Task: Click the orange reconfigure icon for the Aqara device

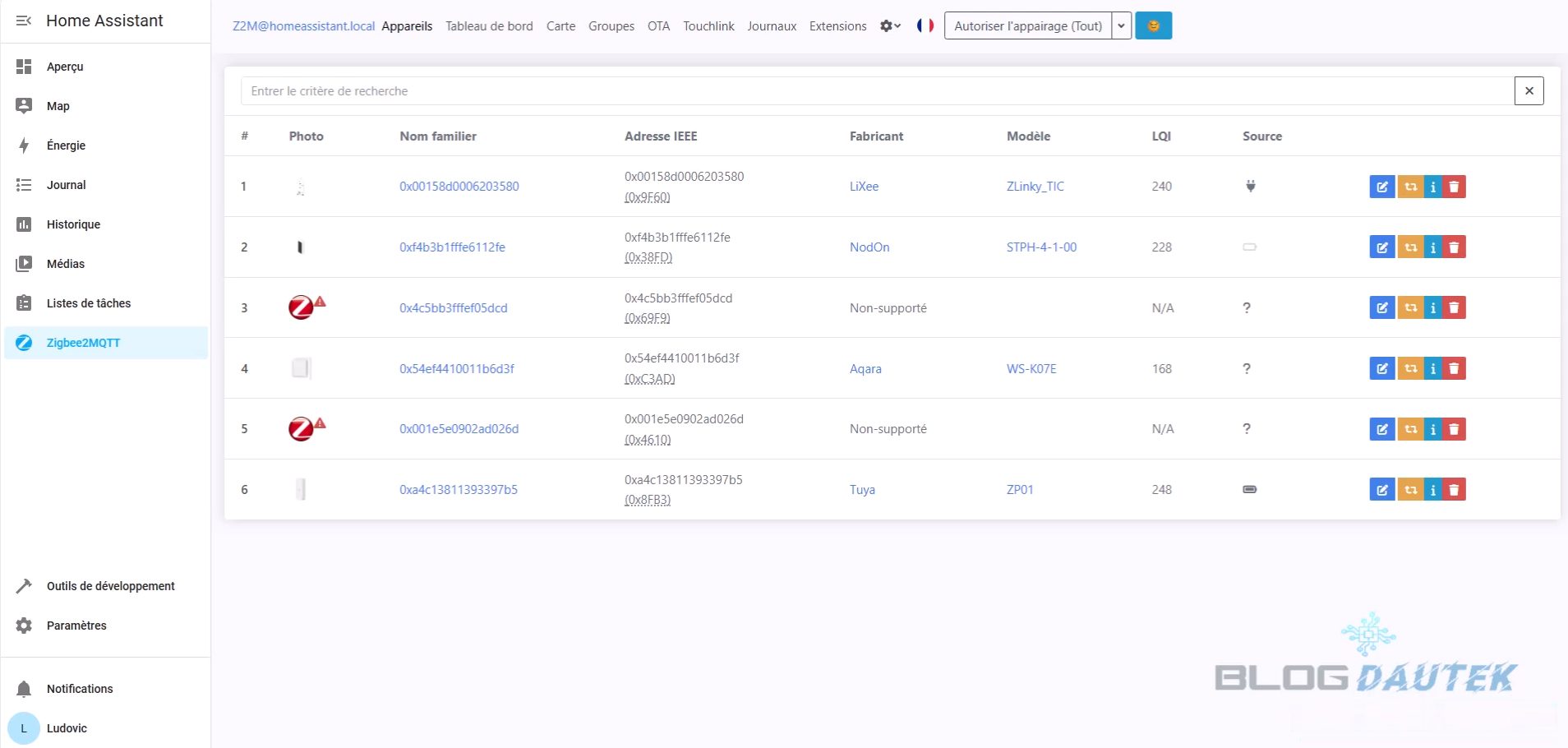Action: pos(1410,369)
